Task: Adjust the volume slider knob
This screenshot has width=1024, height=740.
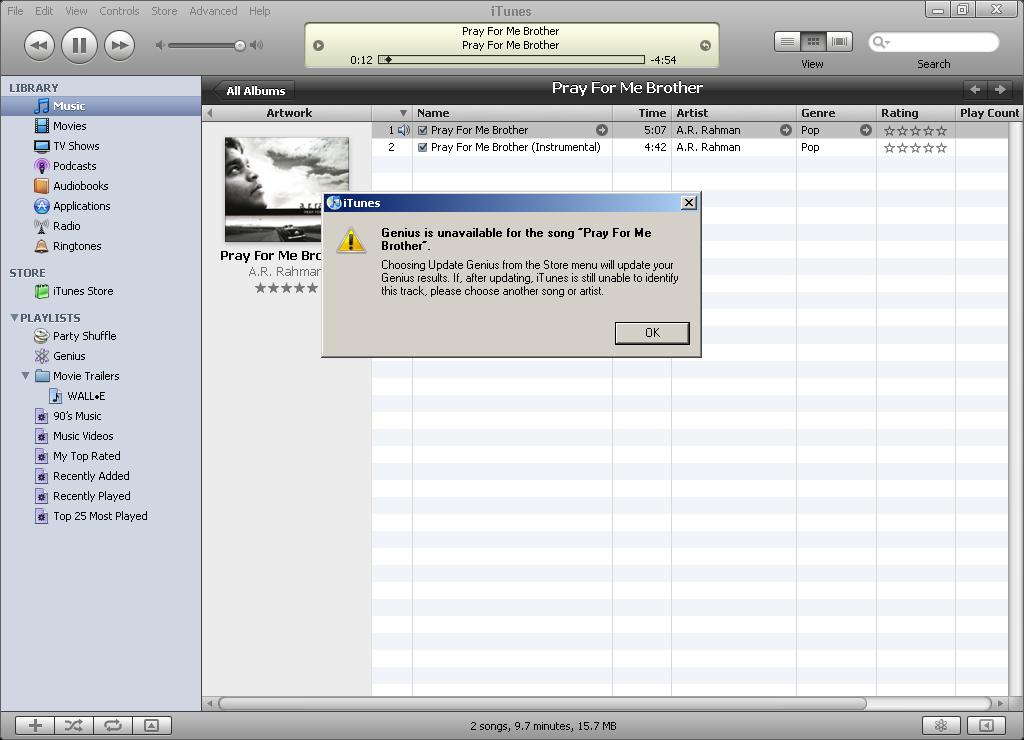Action: (x=240, y=45)
